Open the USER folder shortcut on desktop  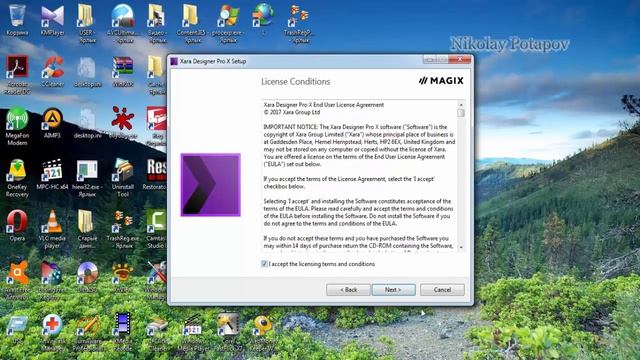tap(87, 23)
